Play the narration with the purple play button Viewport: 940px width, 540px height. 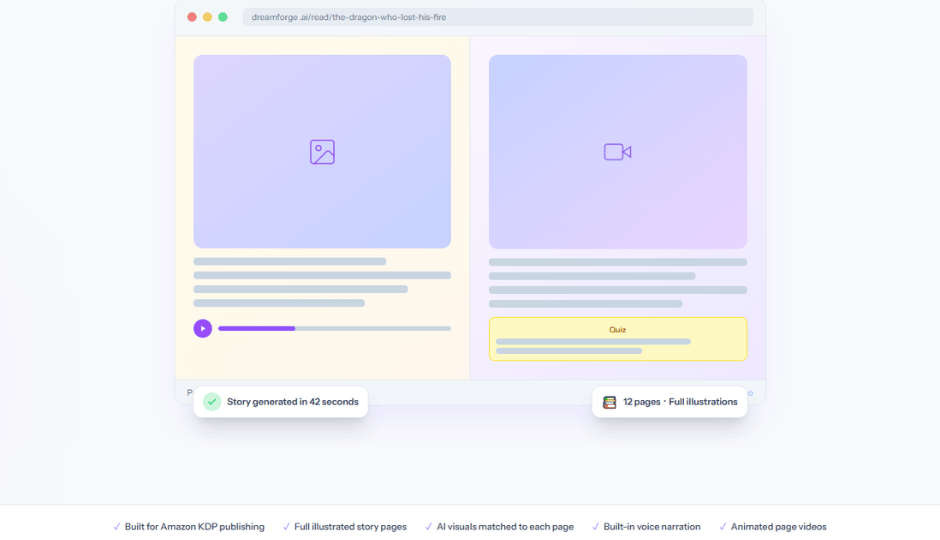point(203,328)
